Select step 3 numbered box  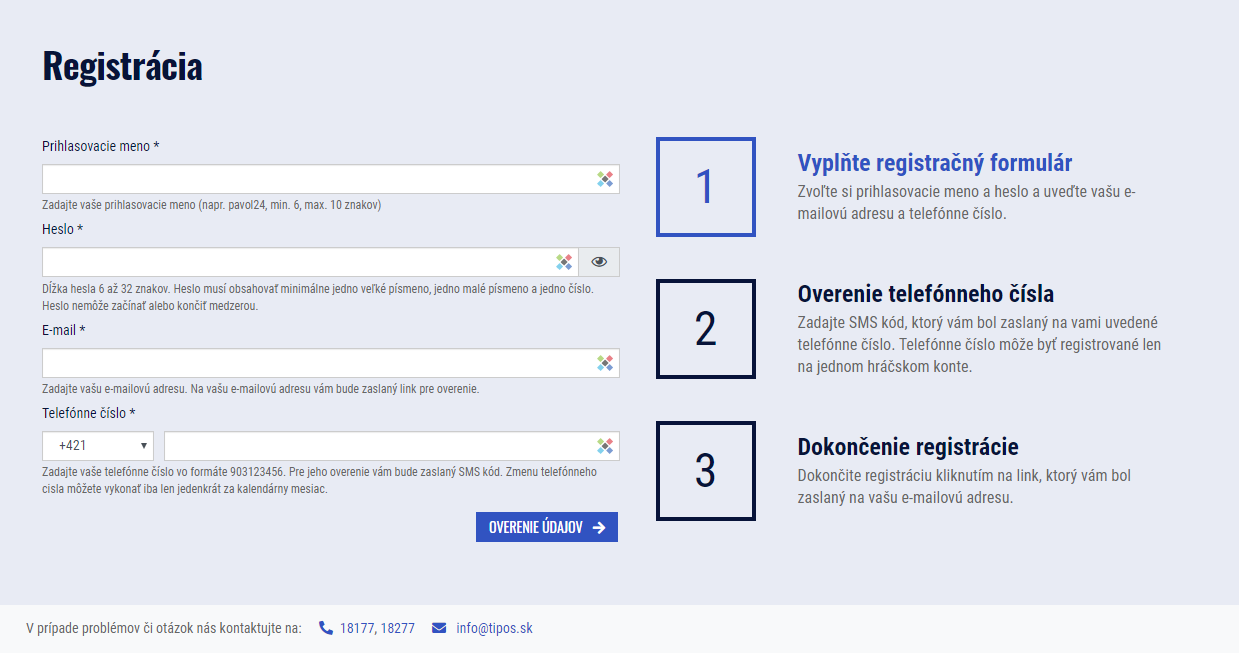coord(706,471)
